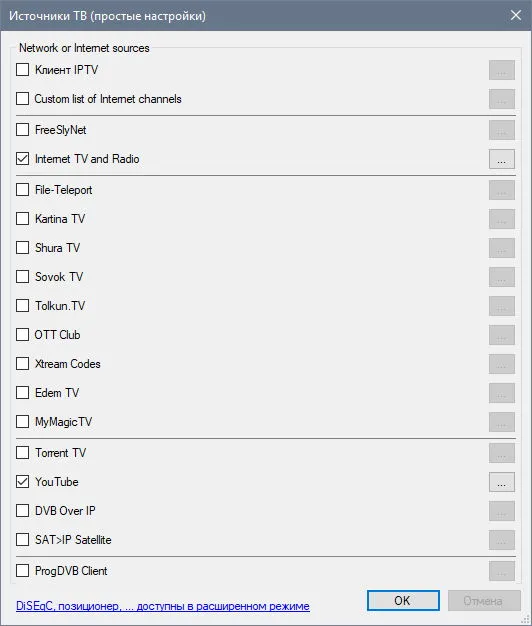Enable the Клиент IPTV checkbox
The image size is (532, 626).
coord(22,69)
